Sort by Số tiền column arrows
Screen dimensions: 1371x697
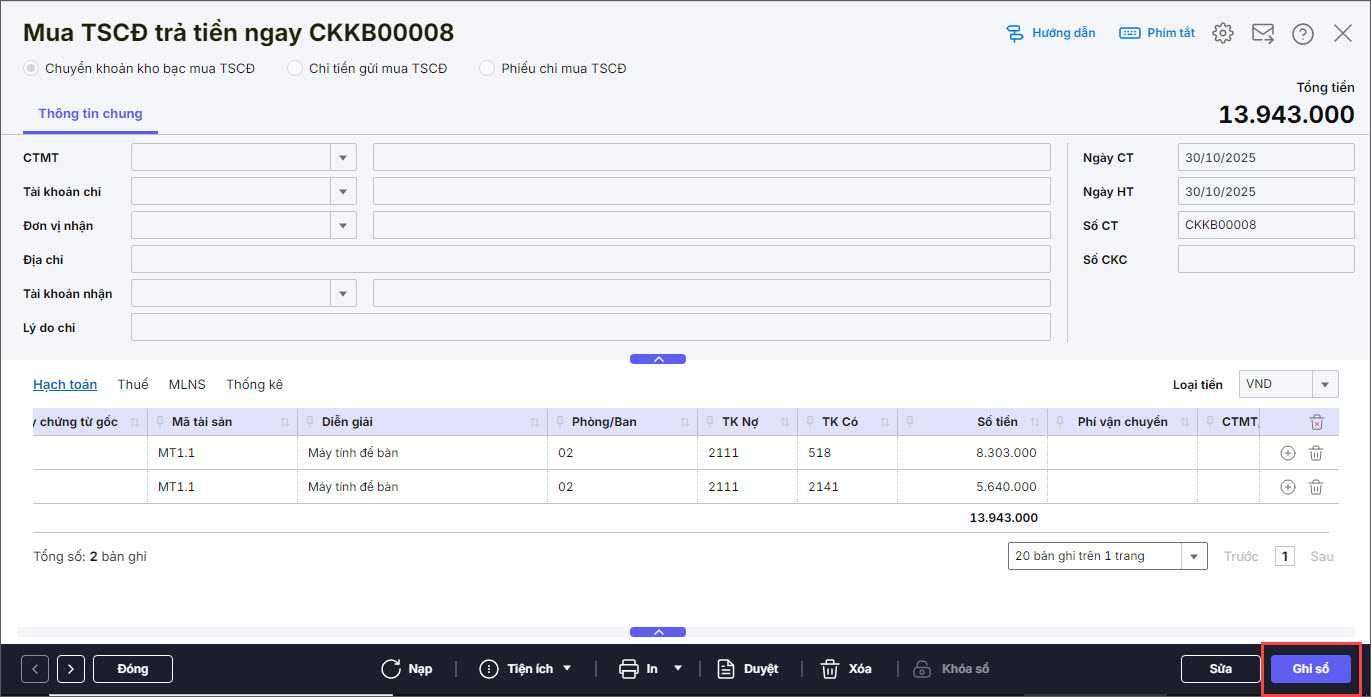click(x=1035, y=422)
